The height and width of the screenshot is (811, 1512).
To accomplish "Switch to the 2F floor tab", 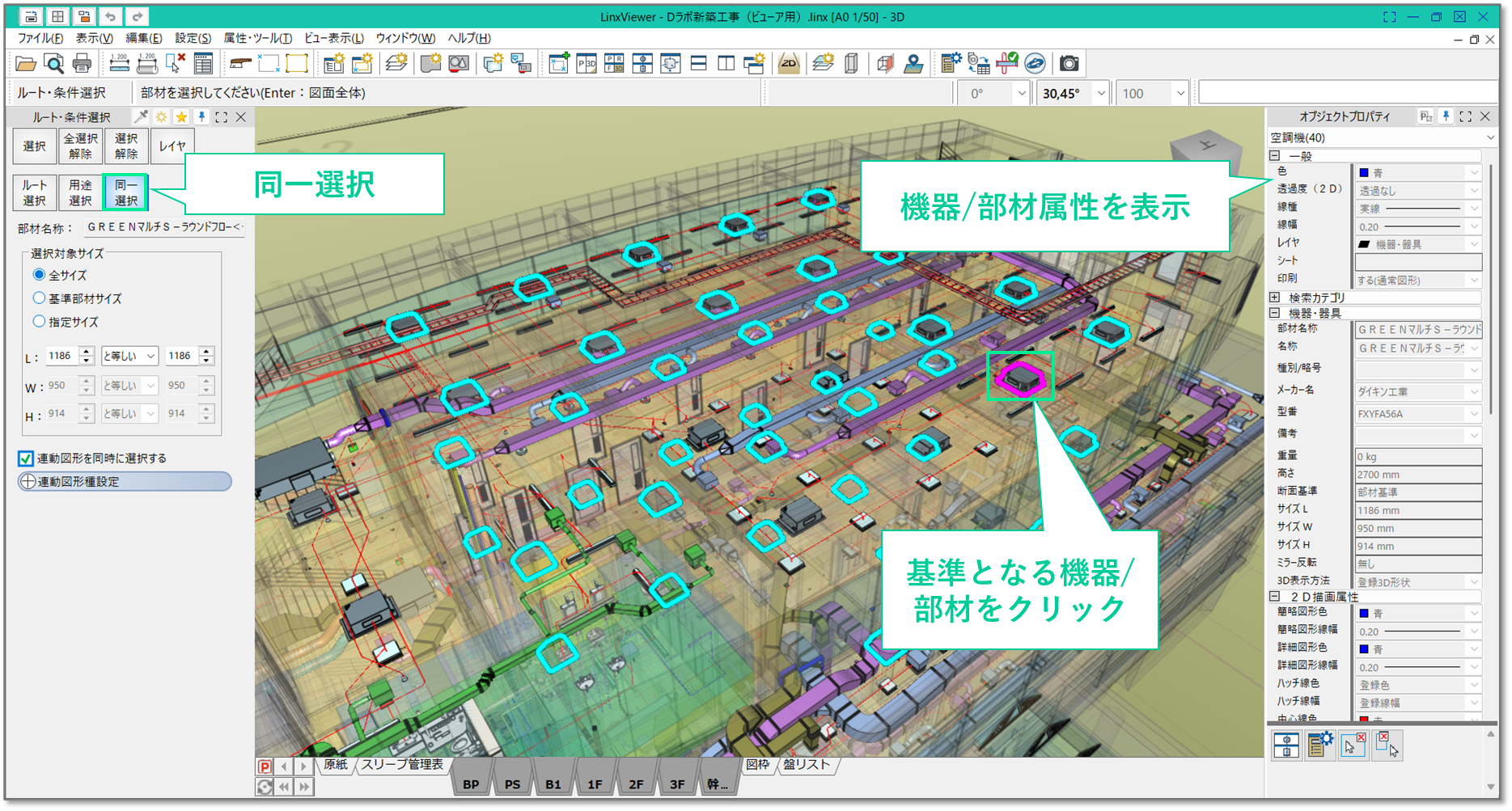I will click(636, 784).
